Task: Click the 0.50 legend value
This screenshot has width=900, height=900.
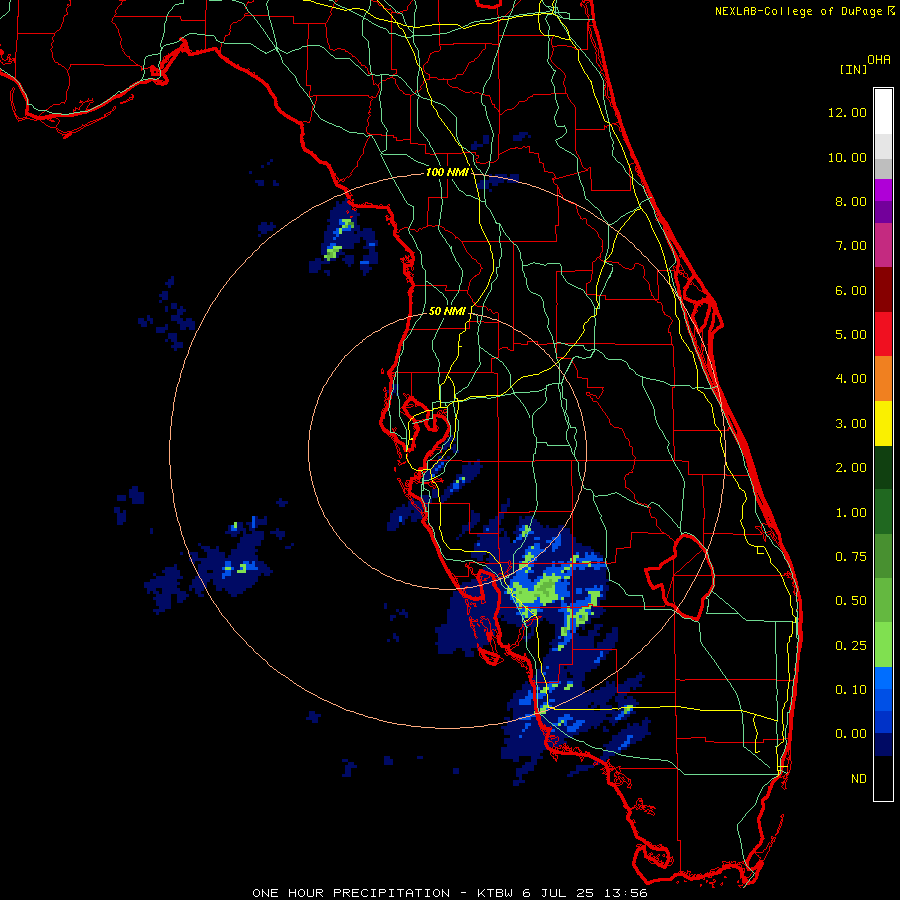Action: click(851, 601)
